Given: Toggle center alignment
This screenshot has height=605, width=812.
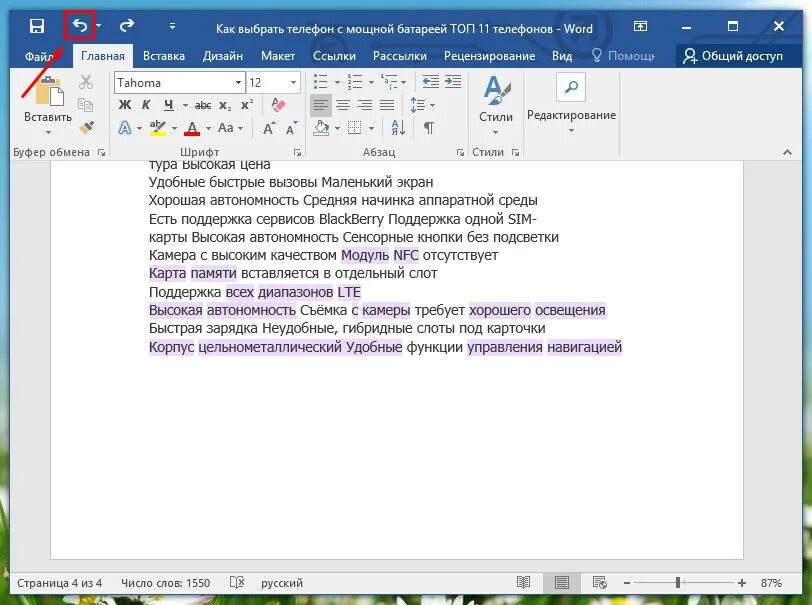Looking at the screenshot, I should (343, 105).
